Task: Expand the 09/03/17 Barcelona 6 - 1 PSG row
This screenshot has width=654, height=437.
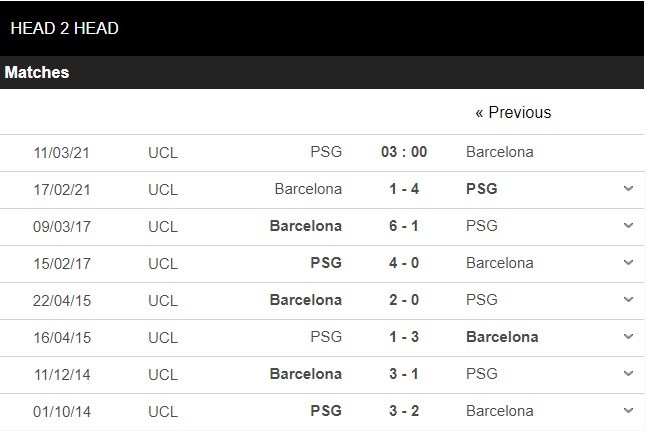Action: [628, 226]
